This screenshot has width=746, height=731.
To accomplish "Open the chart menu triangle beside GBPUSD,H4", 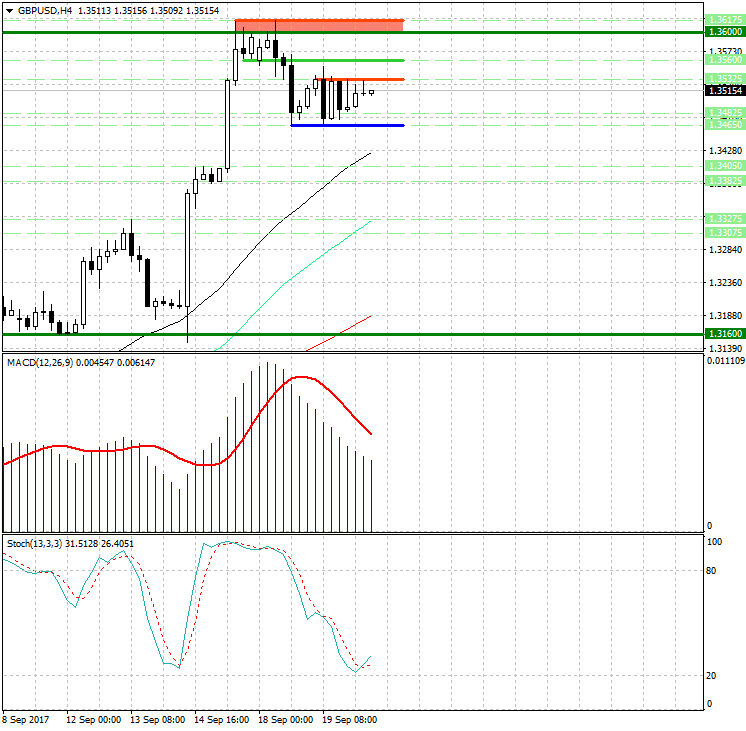I will 9,10.
